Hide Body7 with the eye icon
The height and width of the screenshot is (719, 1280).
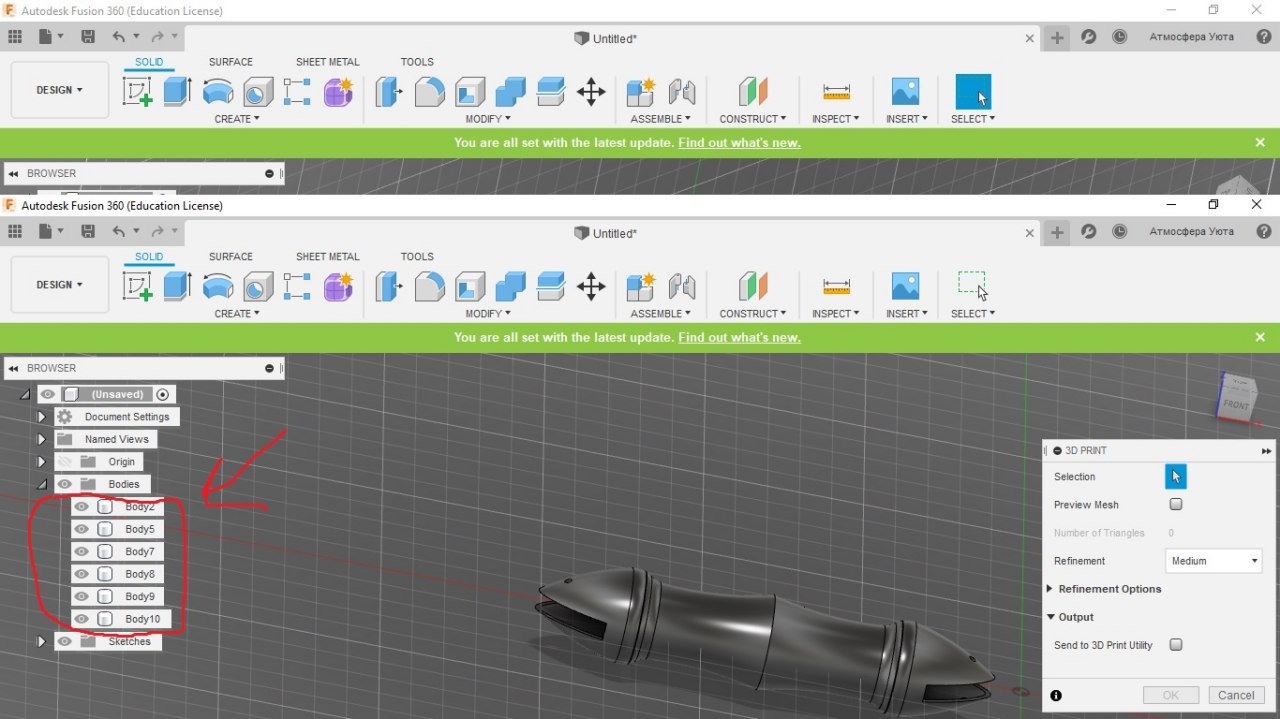click(x=82, y=552)
